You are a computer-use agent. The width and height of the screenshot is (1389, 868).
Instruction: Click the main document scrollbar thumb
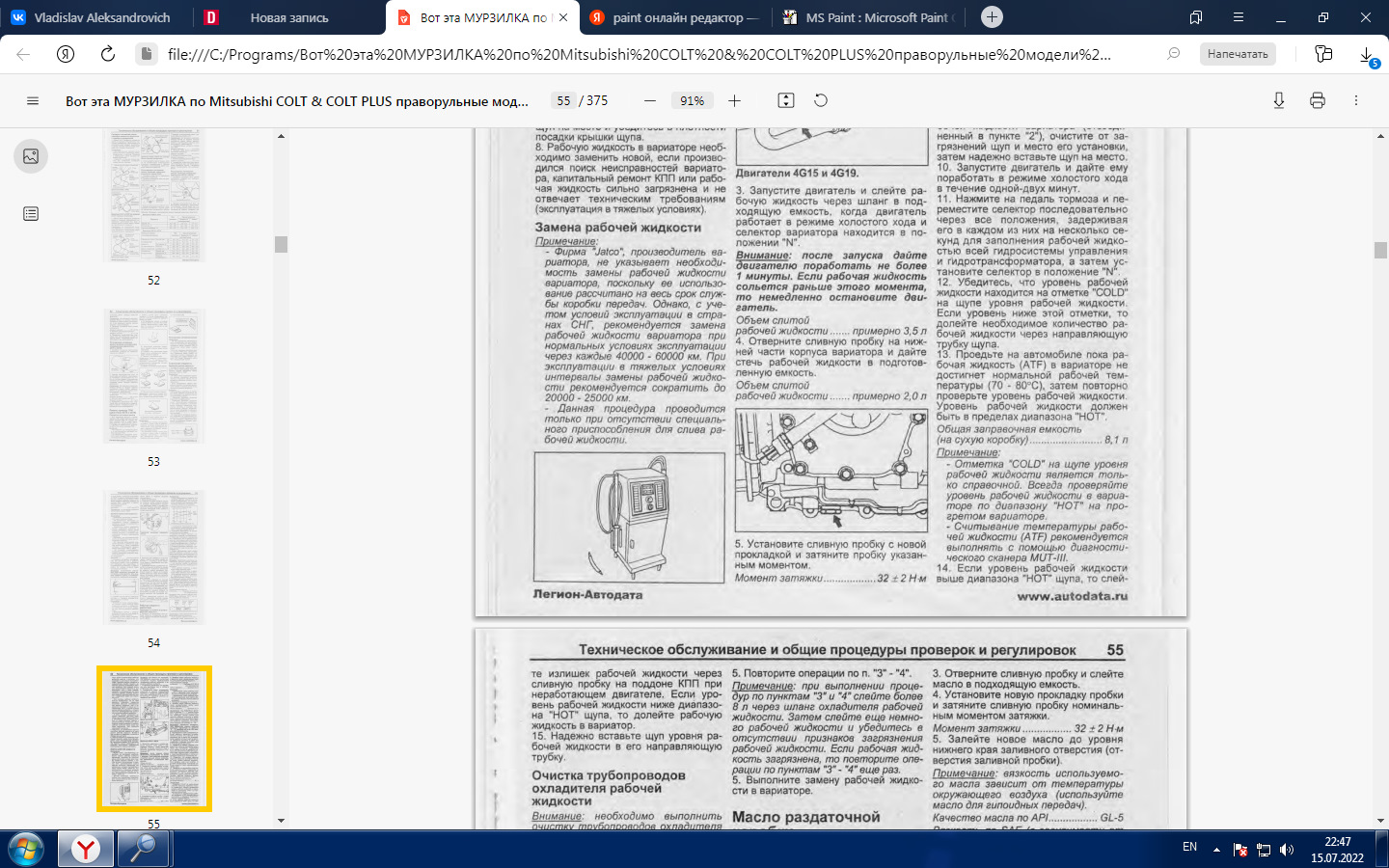click(1380, 250)
